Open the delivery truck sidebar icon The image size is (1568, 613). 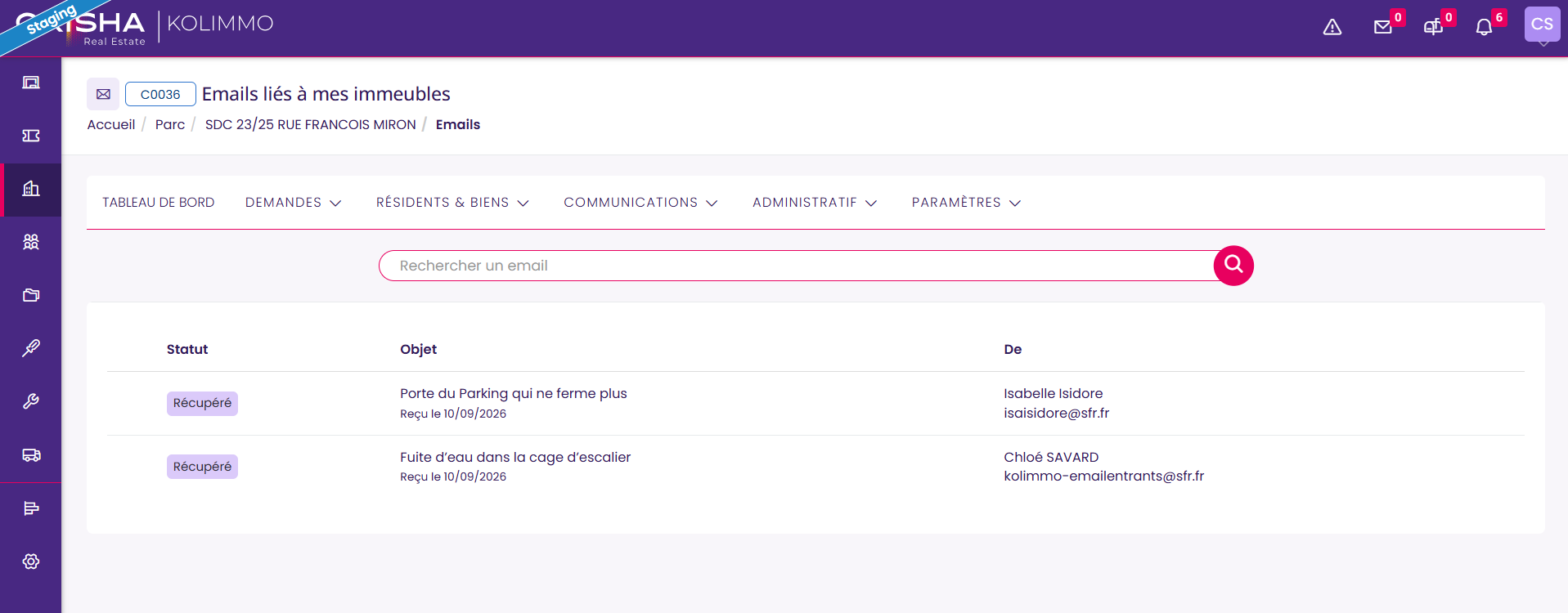[31, 455]
